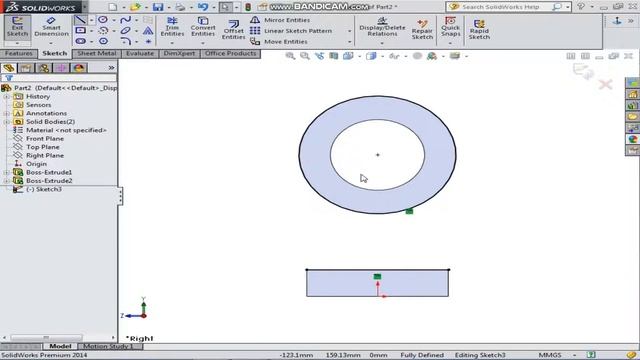Viewport: 640px width, 360px height.
Task: Click Zoom to Area magnifier icon
Action: [304, 56]
